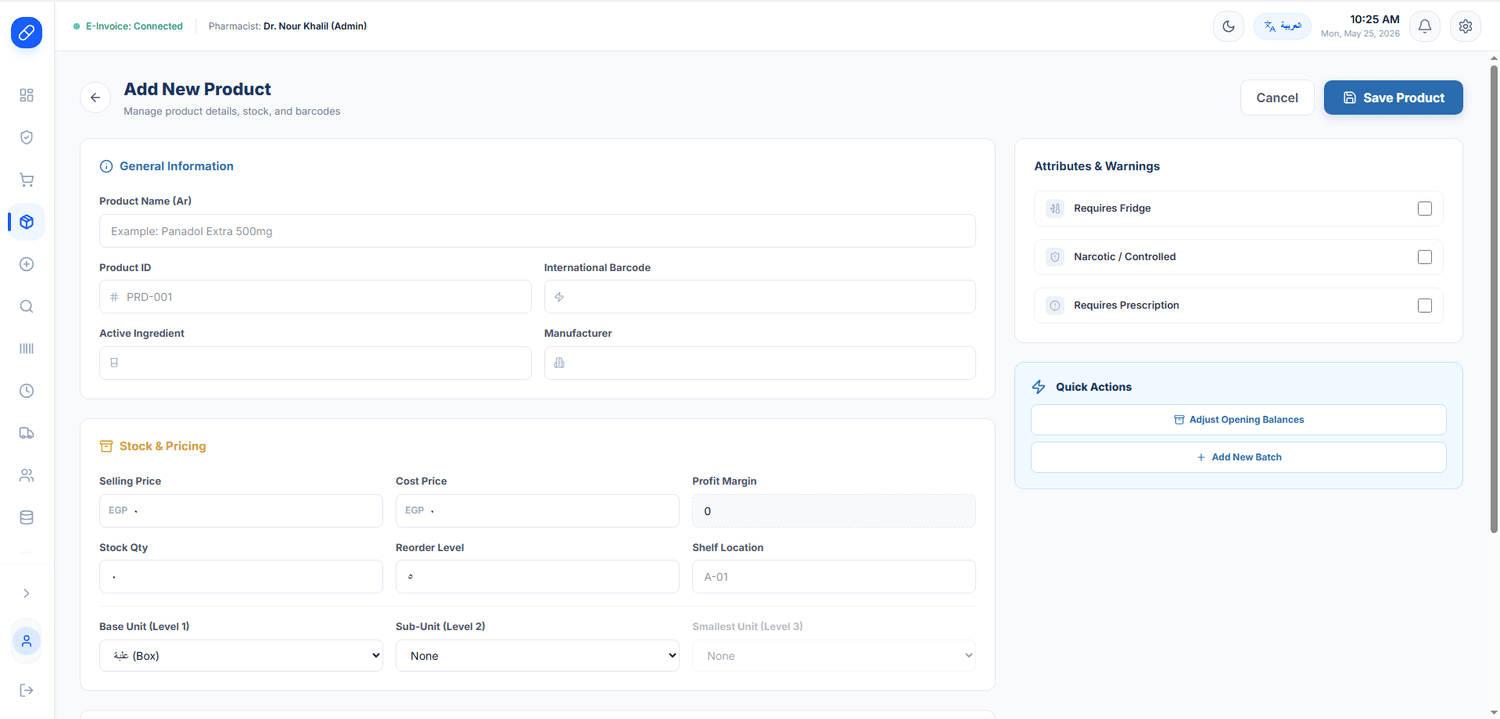Click the E-Invoice: Connected status text
The width and height of the screenshot is (1500, 719).
134,27
